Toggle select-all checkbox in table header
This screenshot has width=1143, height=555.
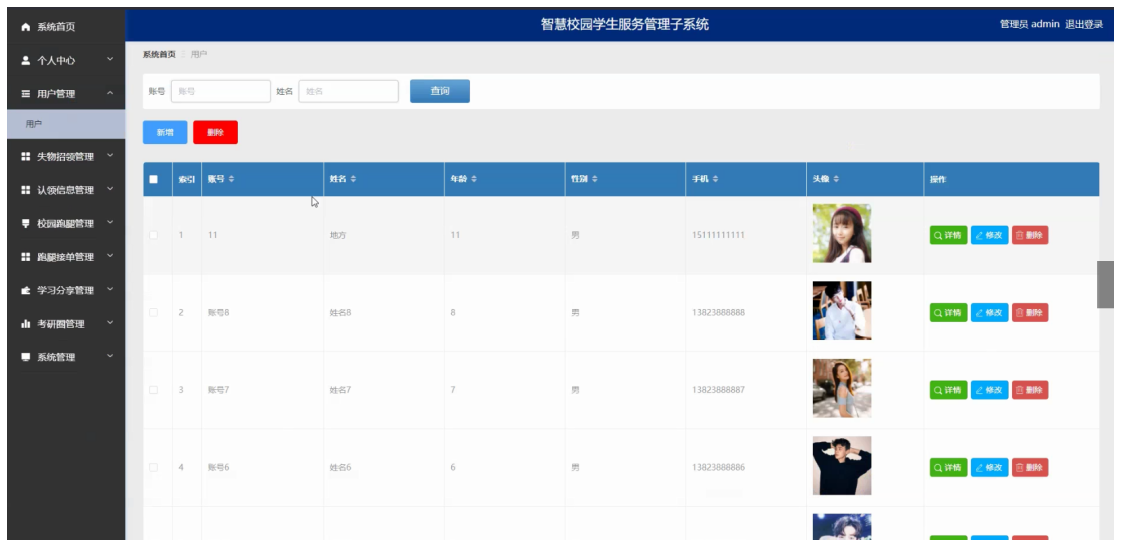click(x=153, y=179)
